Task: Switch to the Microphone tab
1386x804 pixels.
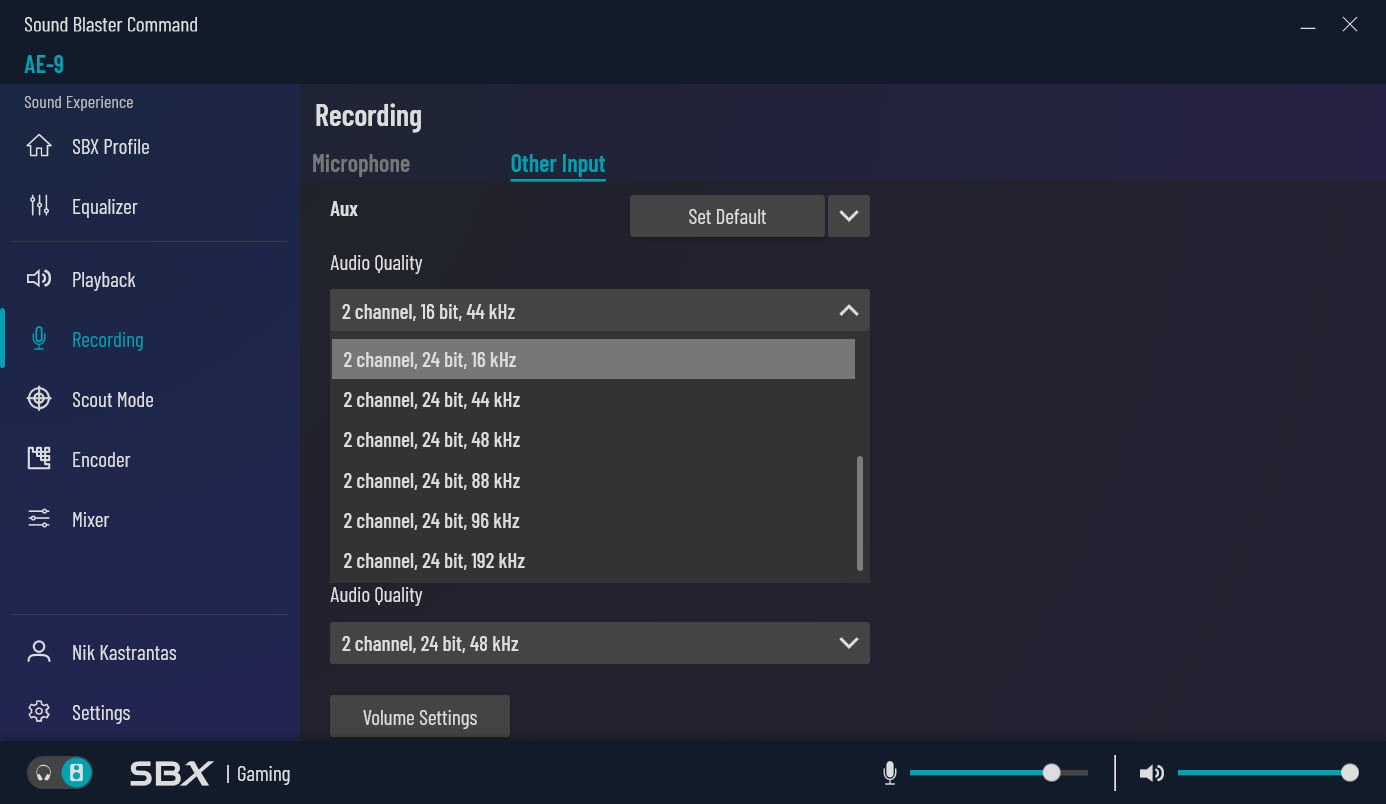Action: tap(361, 163)
